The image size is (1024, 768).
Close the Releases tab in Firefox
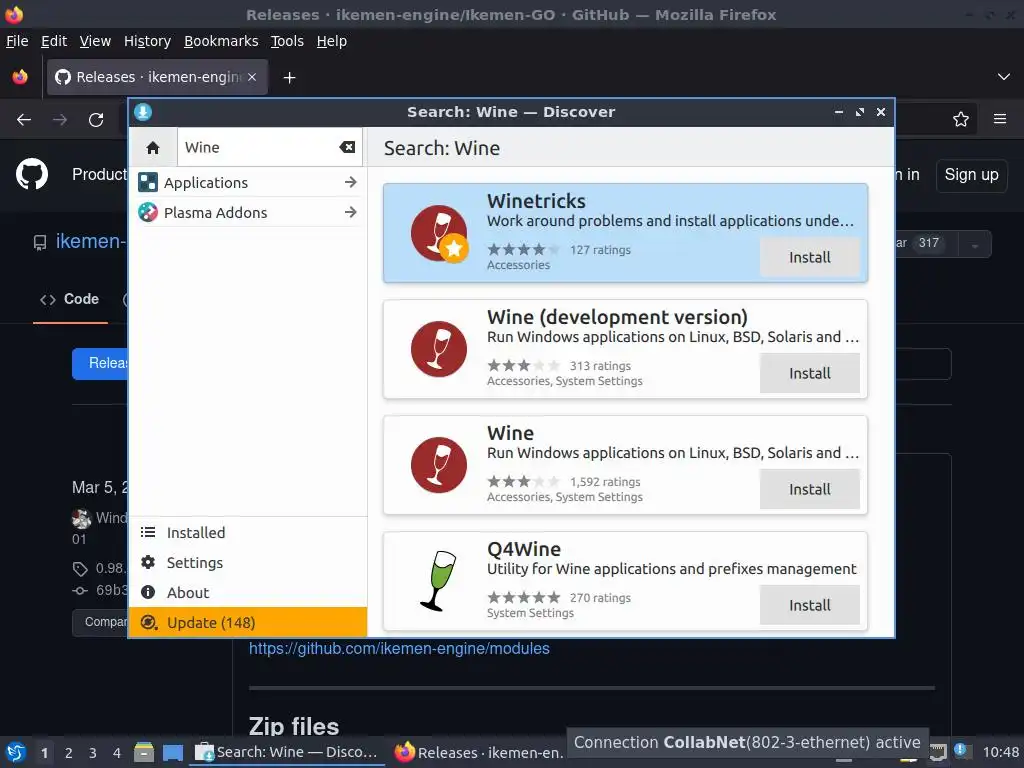(x=252, y=77)
